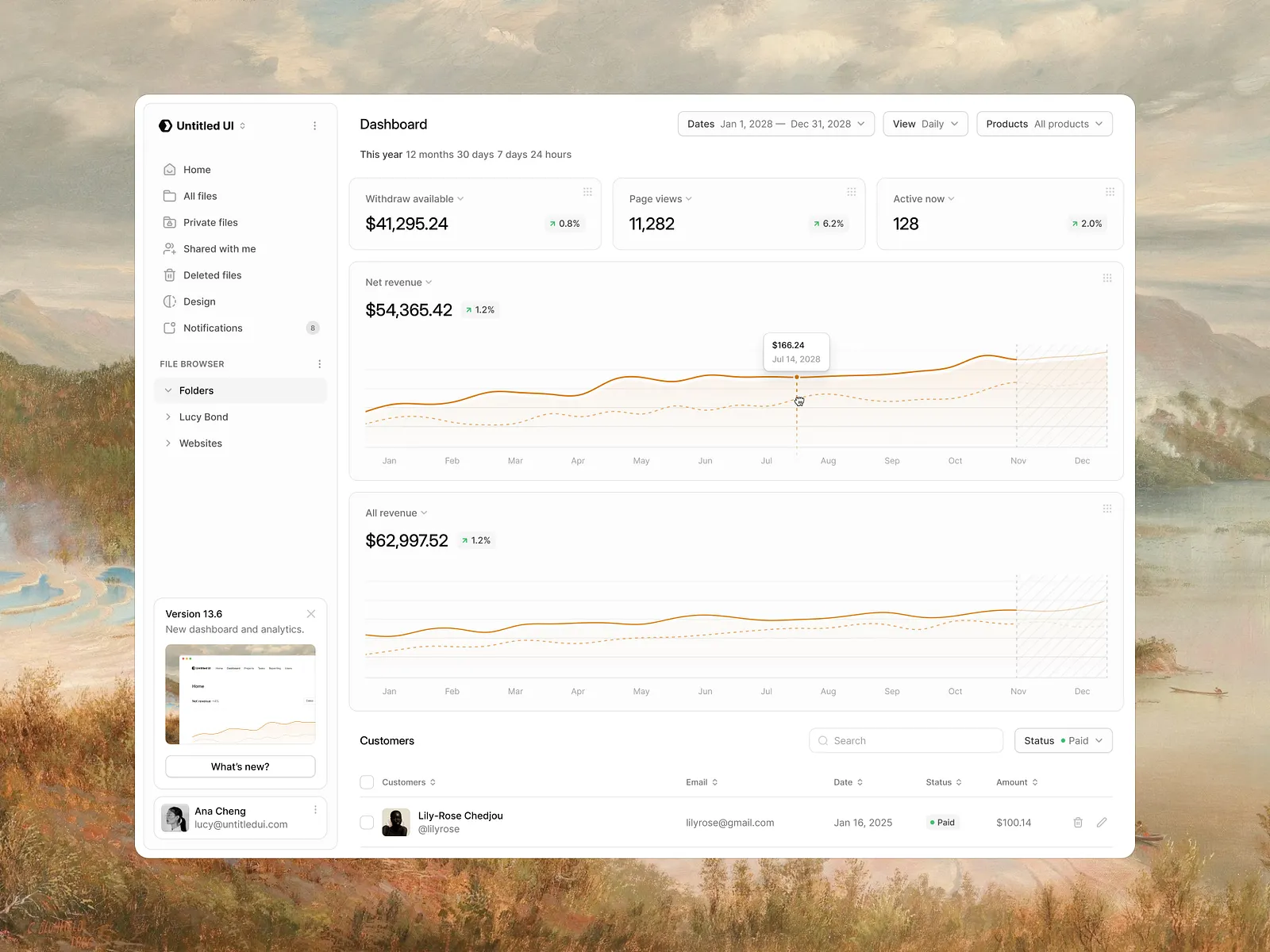This screenshot has width=1270, height=952.
Task: Click the Net revenue card grip icon
Action: pyautogui.click(x=1107, y=278)
